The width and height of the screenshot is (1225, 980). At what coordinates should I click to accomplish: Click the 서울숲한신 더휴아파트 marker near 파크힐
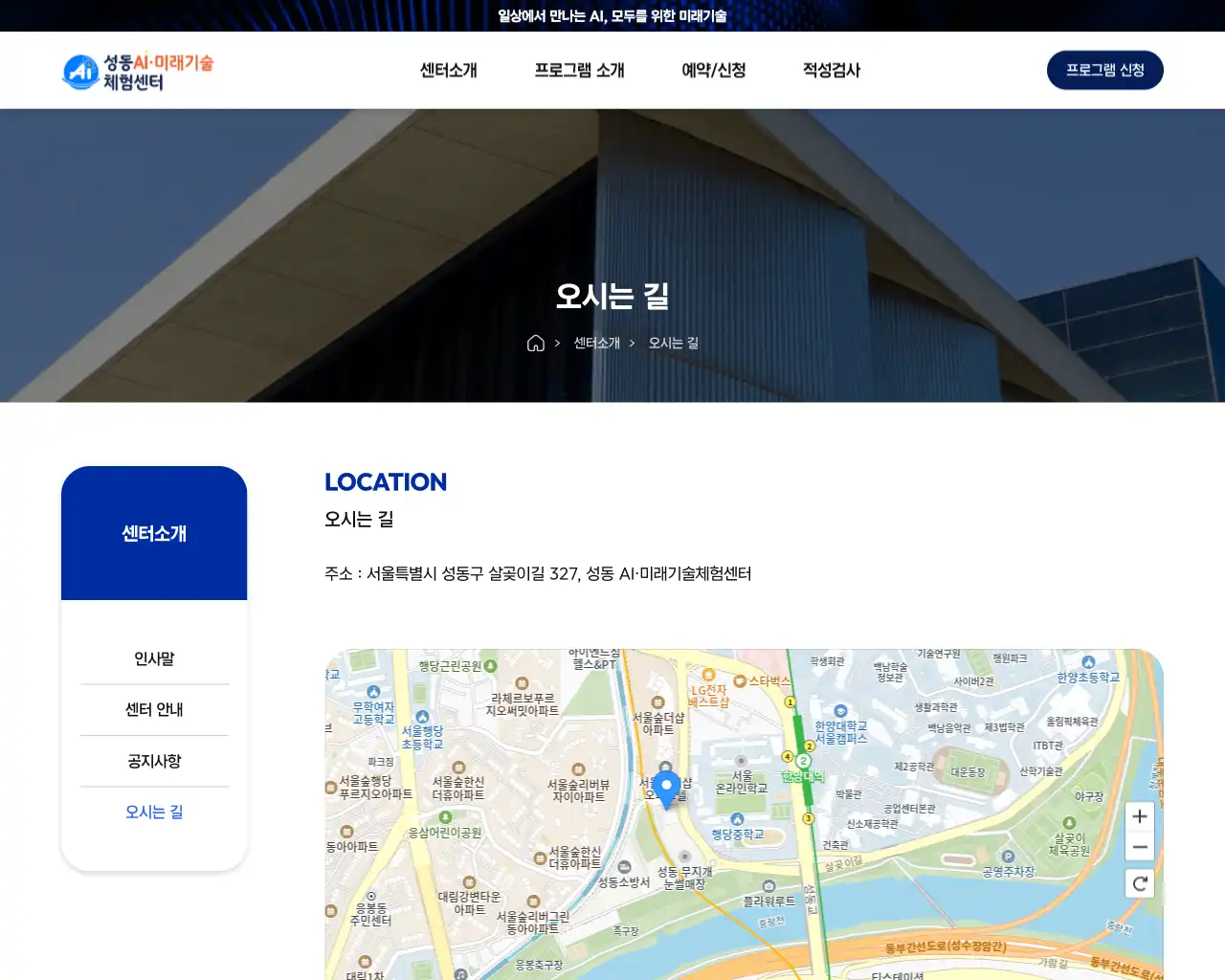point(458,768)
